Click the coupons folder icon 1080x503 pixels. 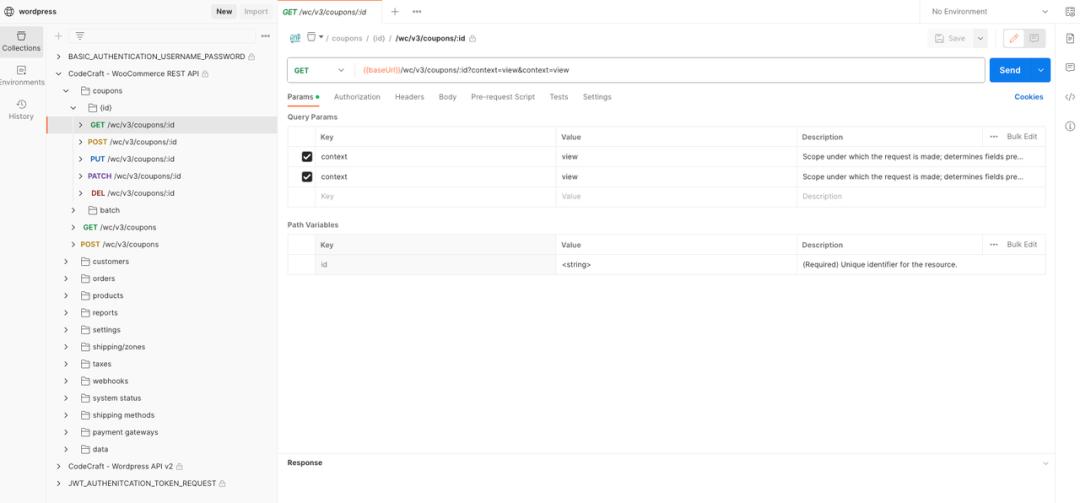click(x=85, y=90)
